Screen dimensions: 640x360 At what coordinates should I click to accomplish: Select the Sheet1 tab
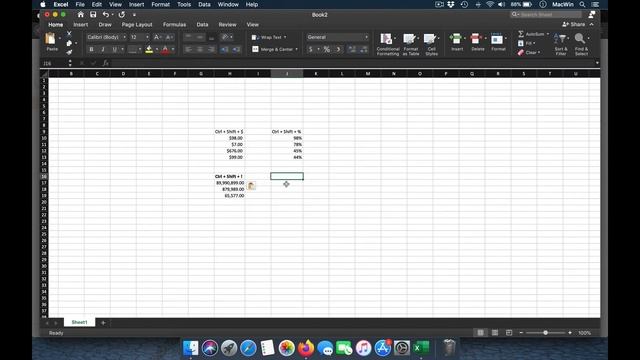[79, 322]
